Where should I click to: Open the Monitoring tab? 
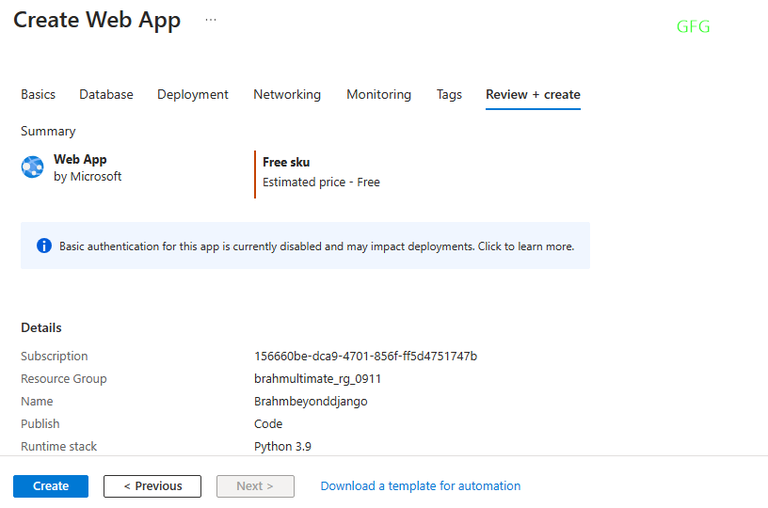(378, 94)
